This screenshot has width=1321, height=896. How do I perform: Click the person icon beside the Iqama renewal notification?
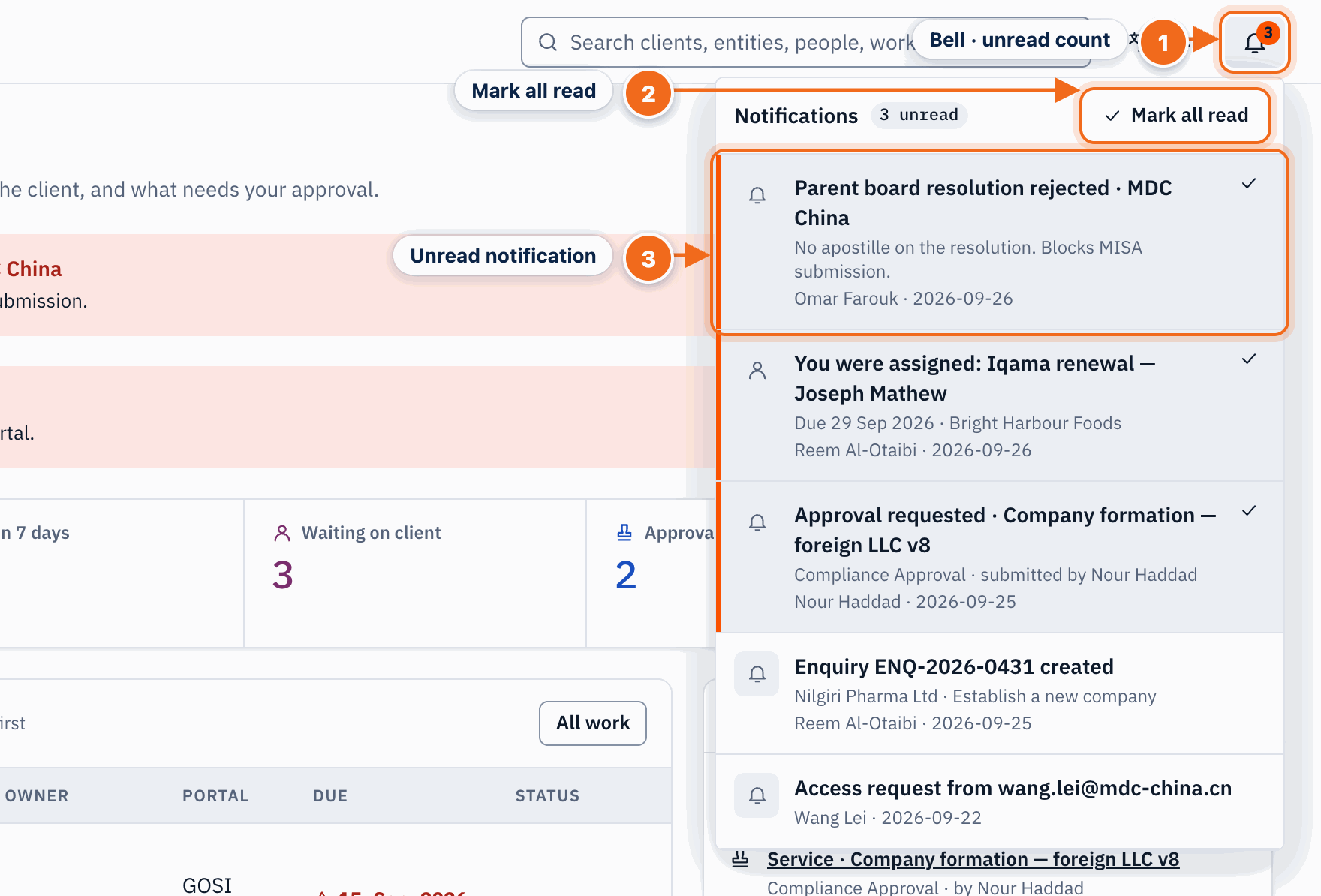757,371
